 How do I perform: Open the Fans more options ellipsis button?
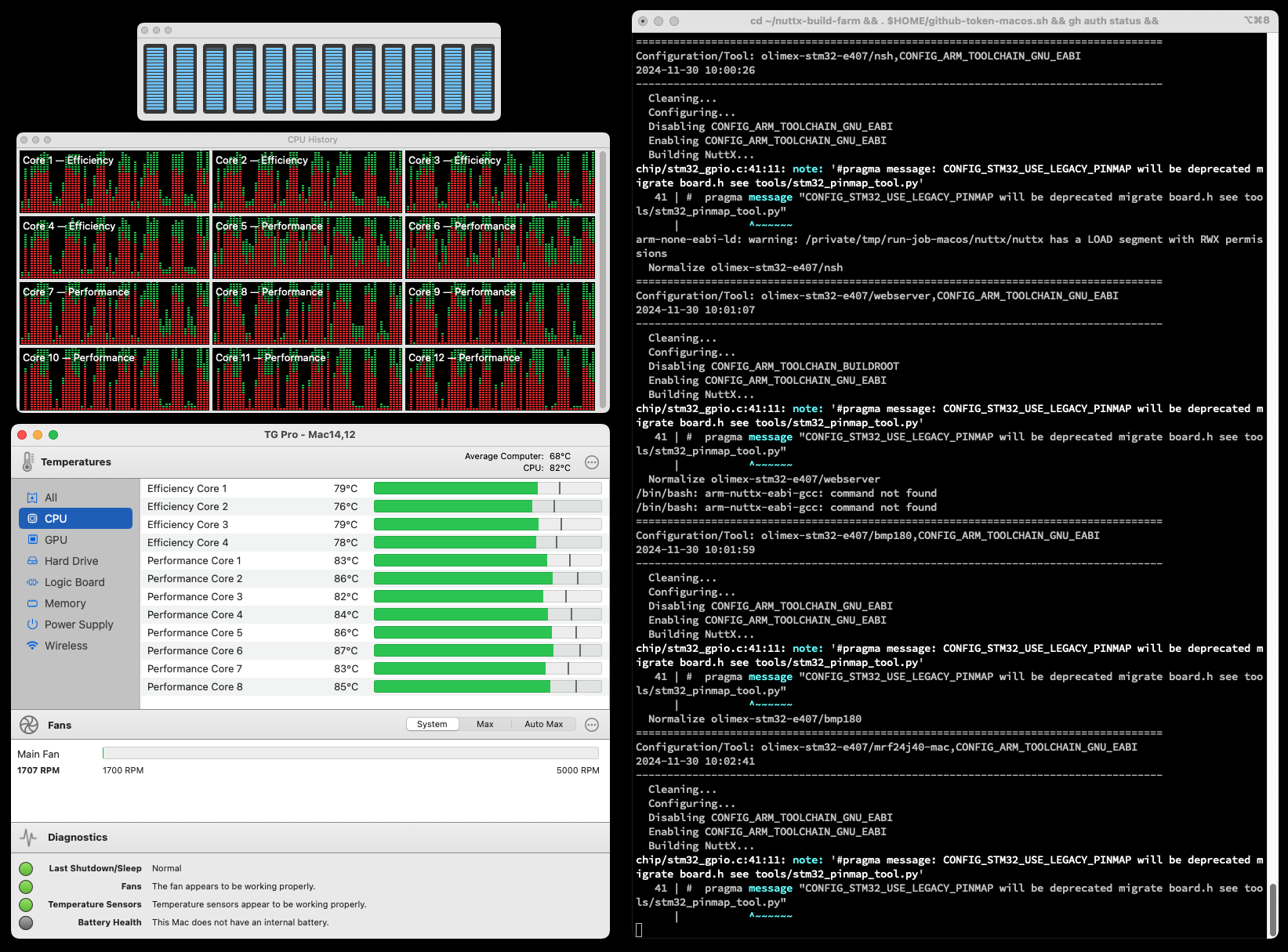592,725
